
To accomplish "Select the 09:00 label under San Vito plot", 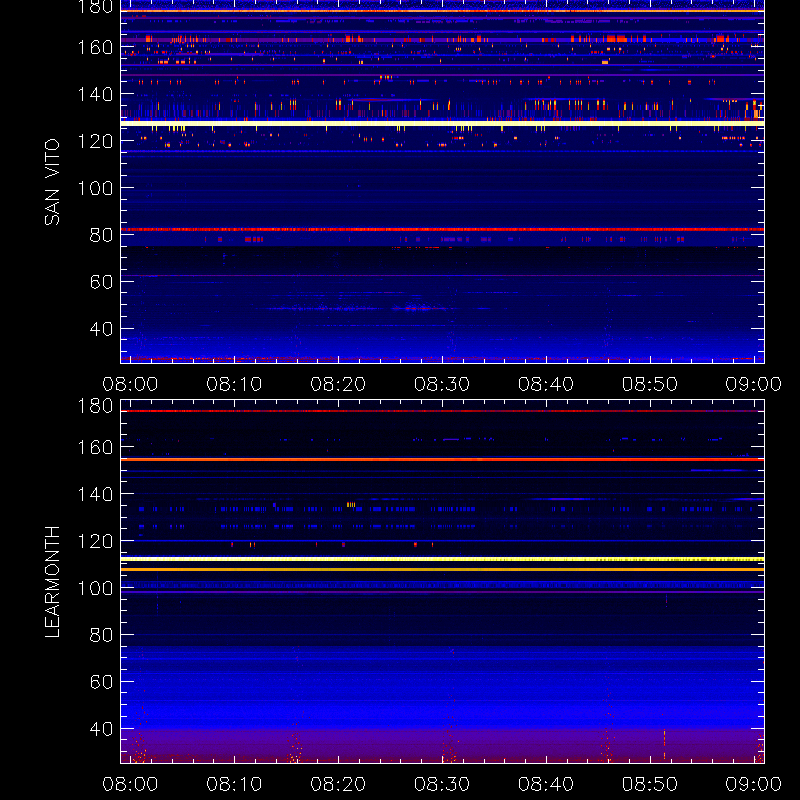I will click(x=754, y=384).
